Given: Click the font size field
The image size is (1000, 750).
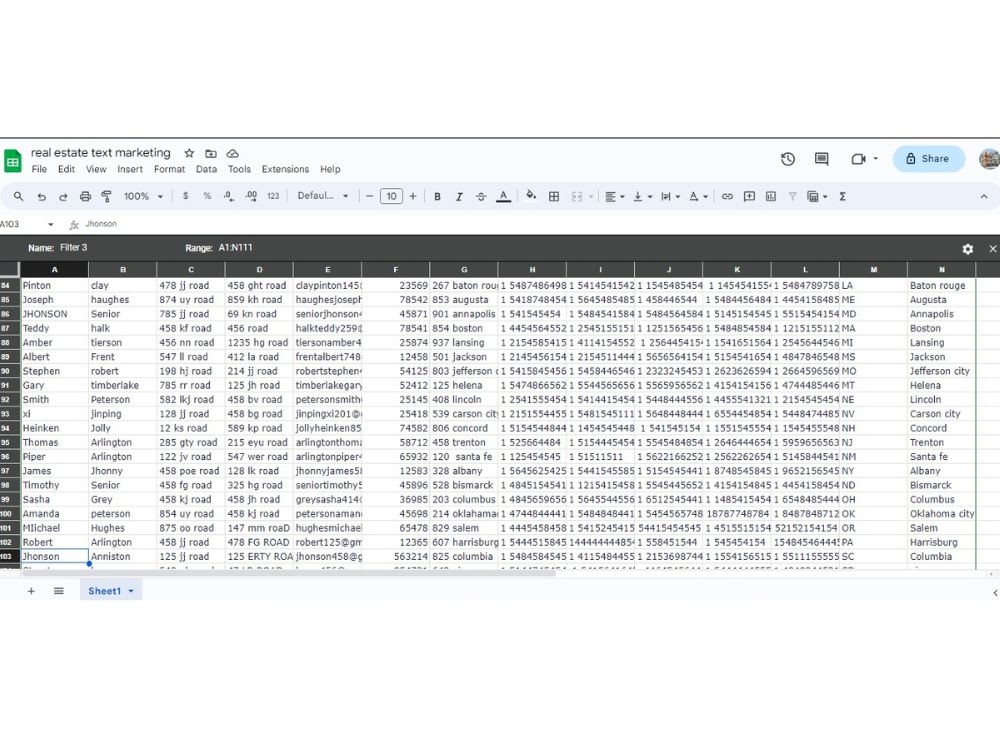Looking at the screenshot, I should pos(391,196).
